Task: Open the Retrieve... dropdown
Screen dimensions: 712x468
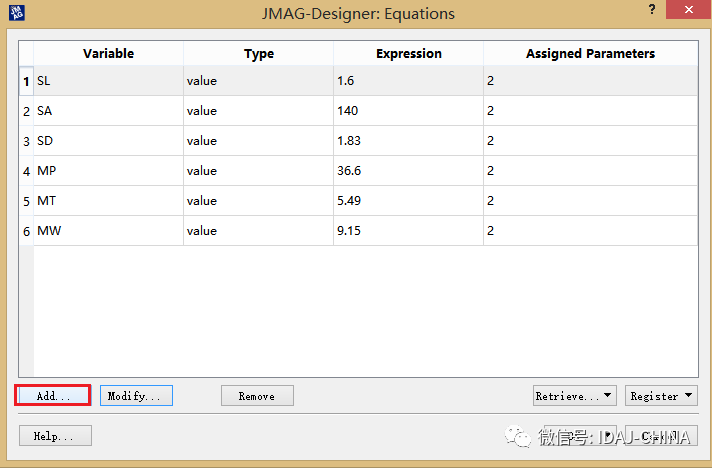Action: pyautogui.click(x=574, y=396)
